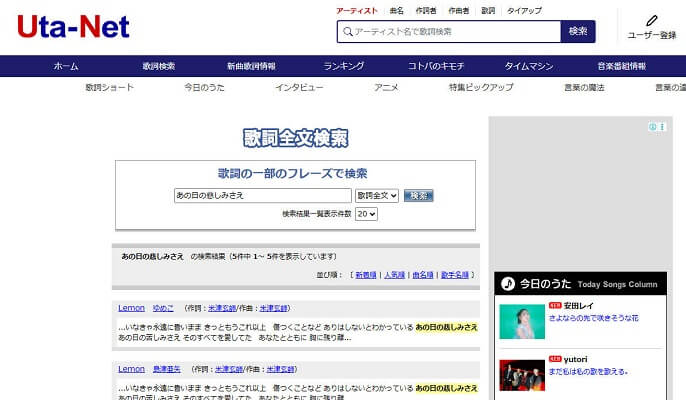Click the magnifier icon in the artist search box
The height and width of the screenshot is (400, 686).
click(x=347, y=32)
